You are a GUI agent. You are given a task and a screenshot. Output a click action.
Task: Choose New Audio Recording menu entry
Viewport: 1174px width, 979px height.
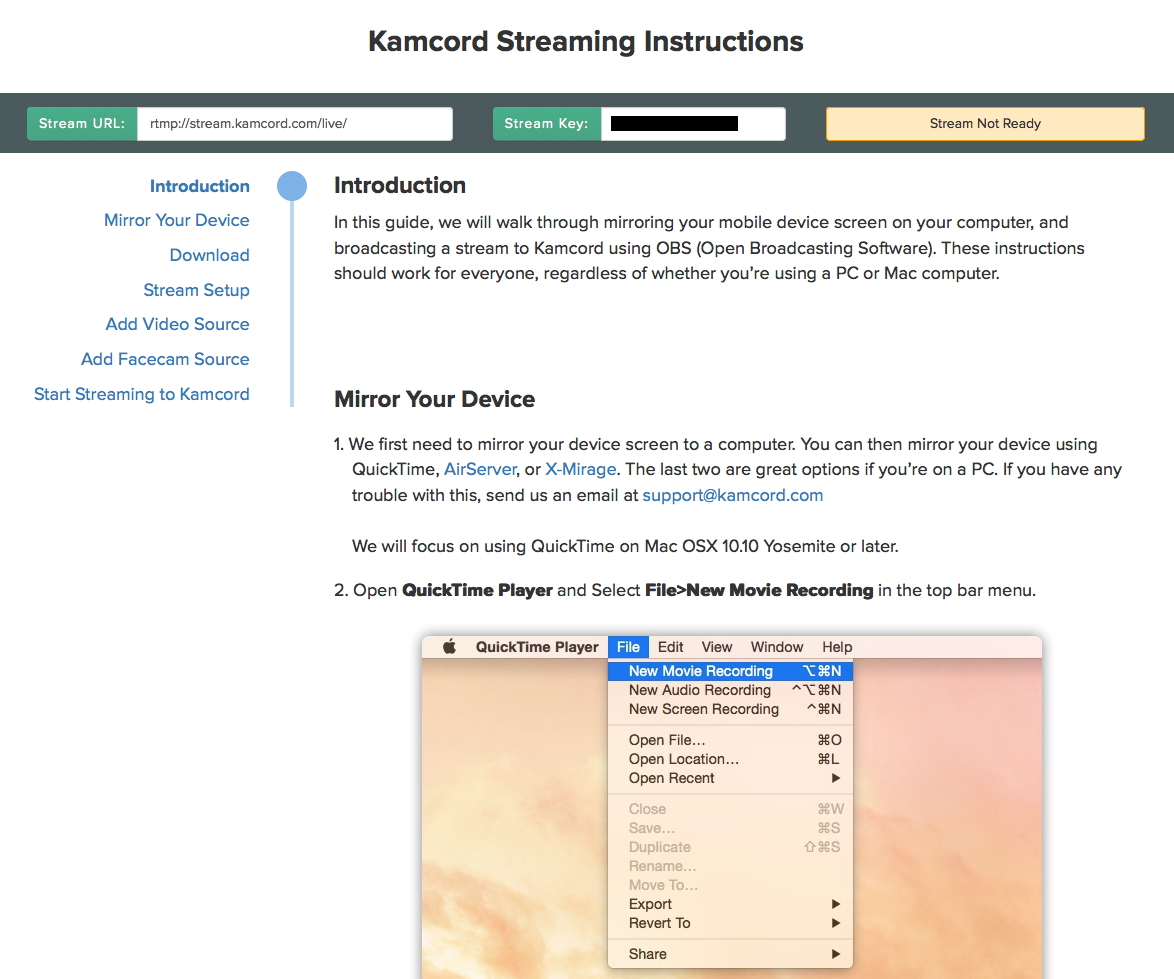pos(730,690)
